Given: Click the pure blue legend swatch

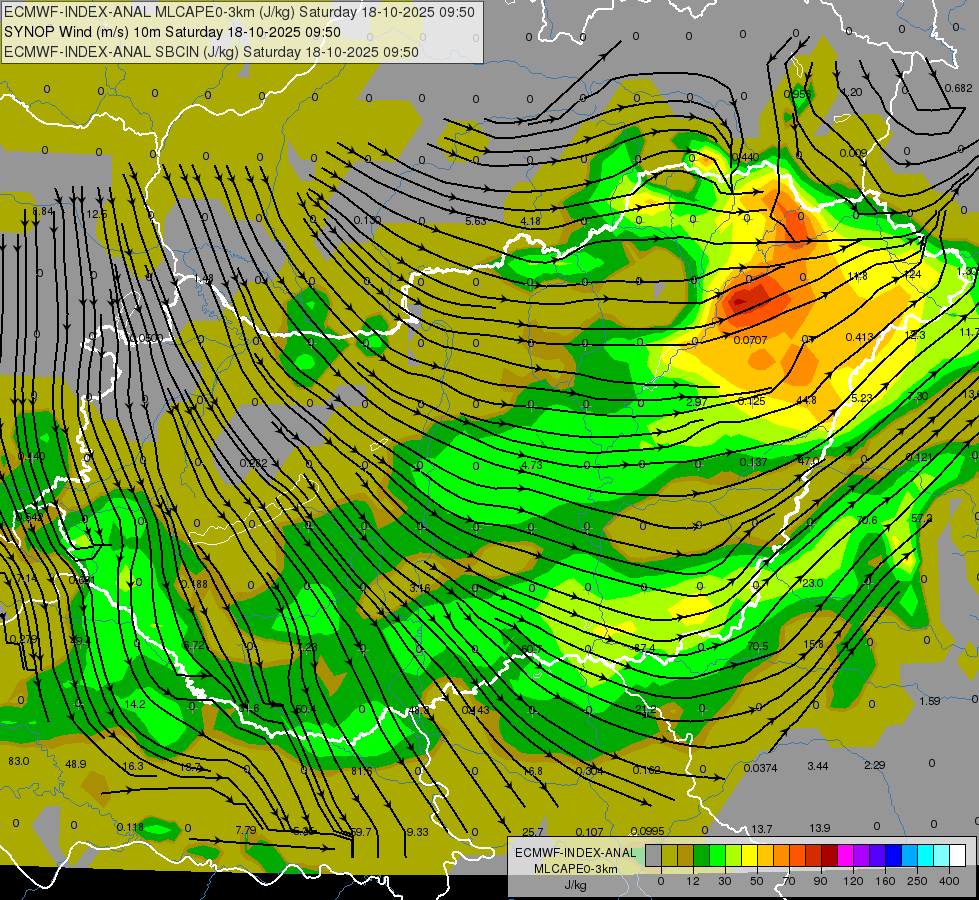Looking at the screenshot, I should 894,856.
